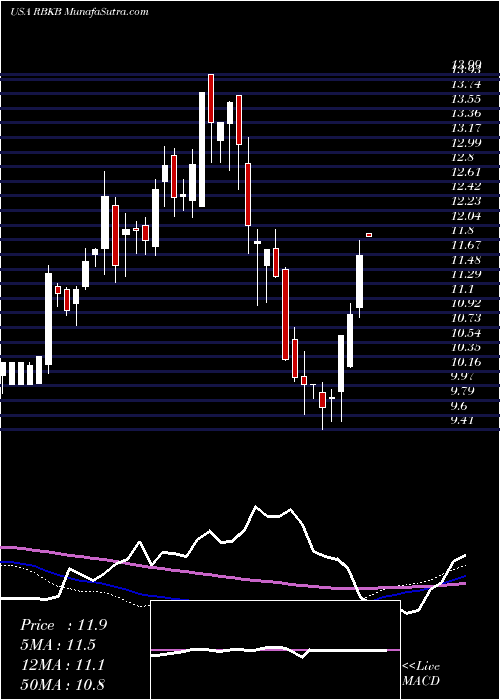The height and width of the screenshot is (700, 500).
Task: Select the 9.79 price axis label
Action: click(x=464, y=391)
